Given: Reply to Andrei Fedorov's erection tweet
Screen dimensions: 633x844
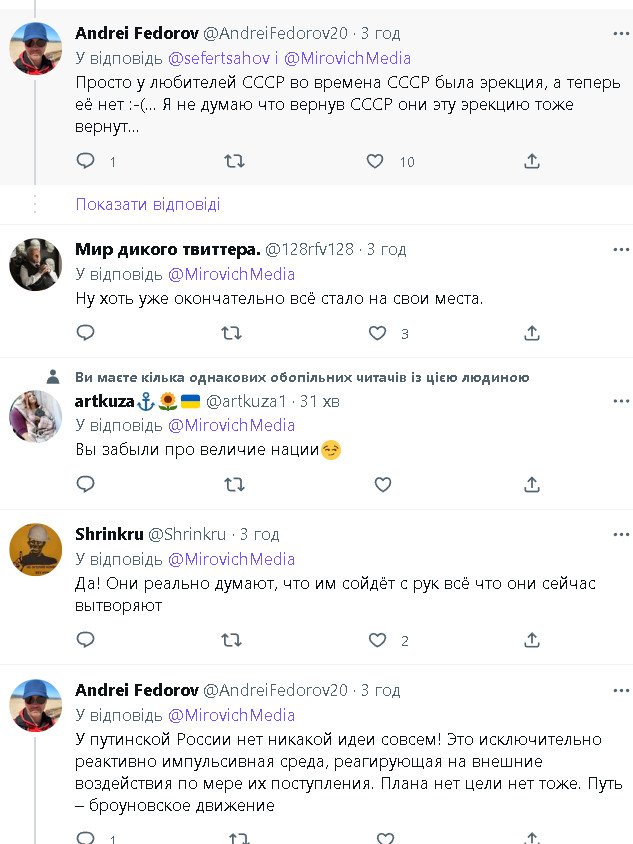Looking at the screenshot, I should [86, 161].
